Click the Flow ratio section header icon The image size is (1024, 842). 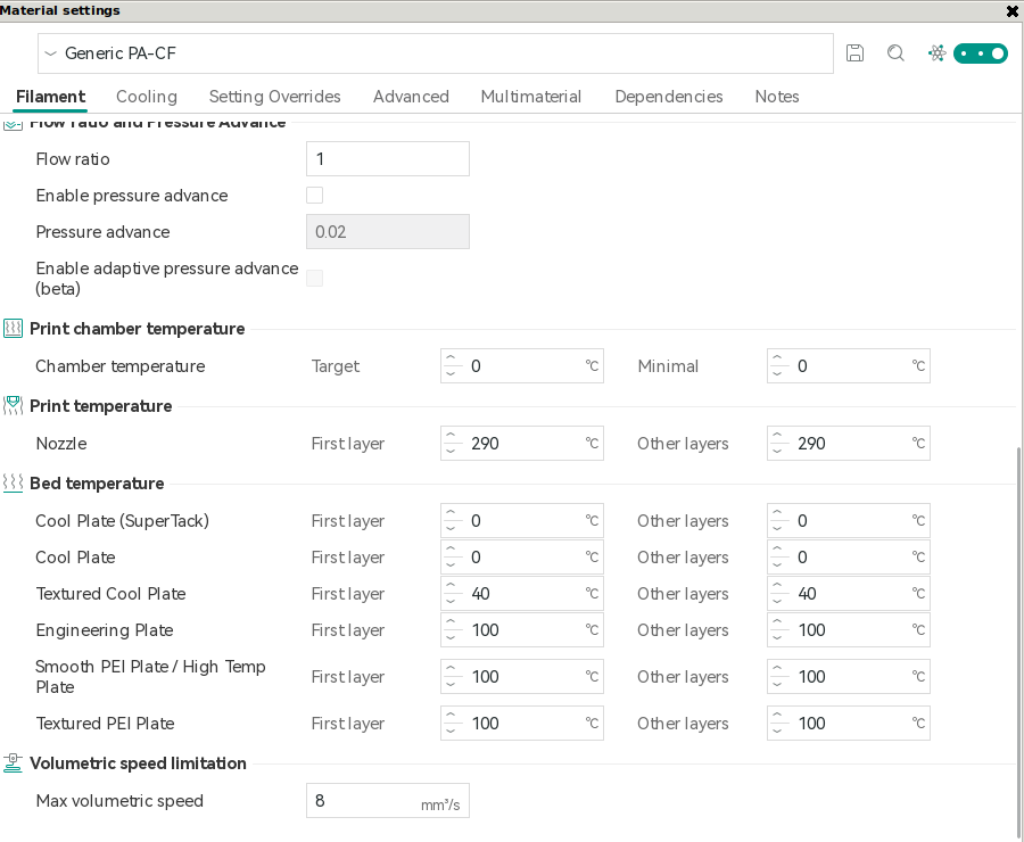click(13, 123)
